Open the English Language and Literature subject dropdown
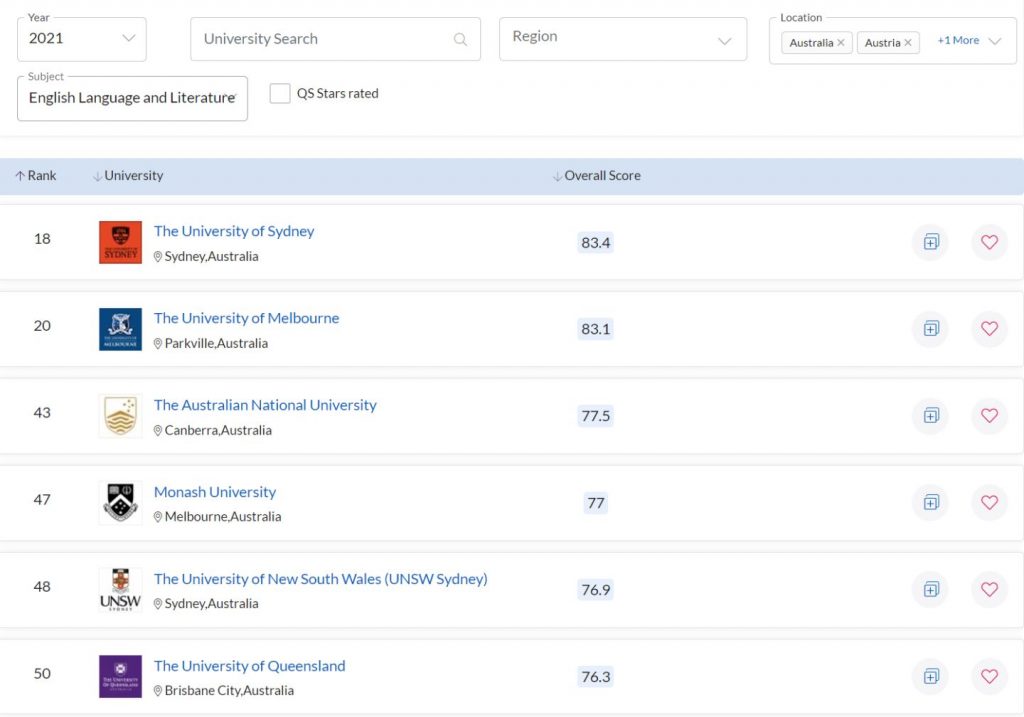 pos(133,98)
